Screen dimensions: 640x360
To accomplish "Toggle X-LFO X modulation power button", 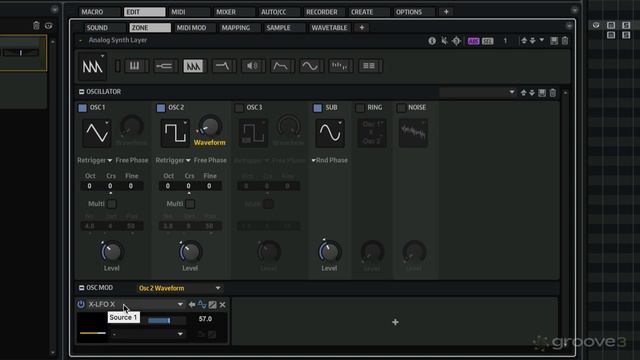I will [x=81, y=304].
